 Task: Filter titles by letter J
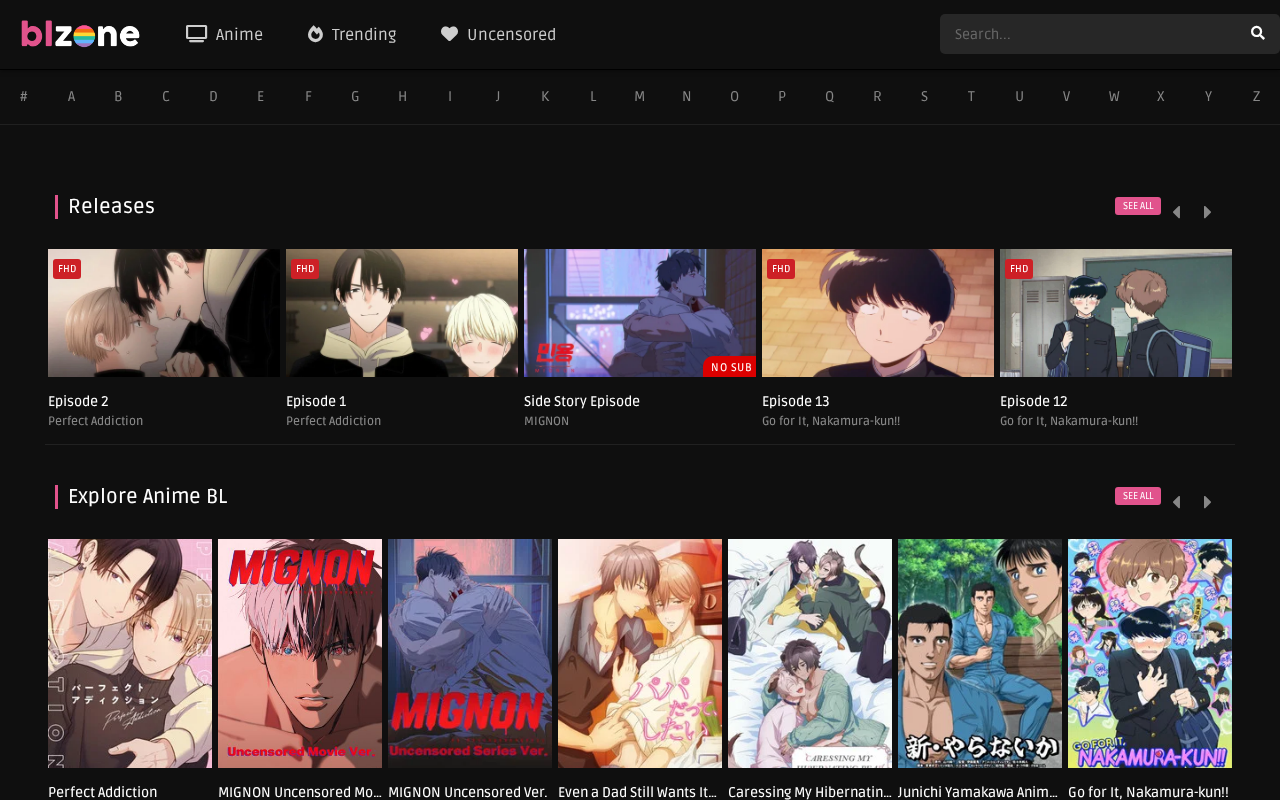pyautogui.click(x=497, y=97)
